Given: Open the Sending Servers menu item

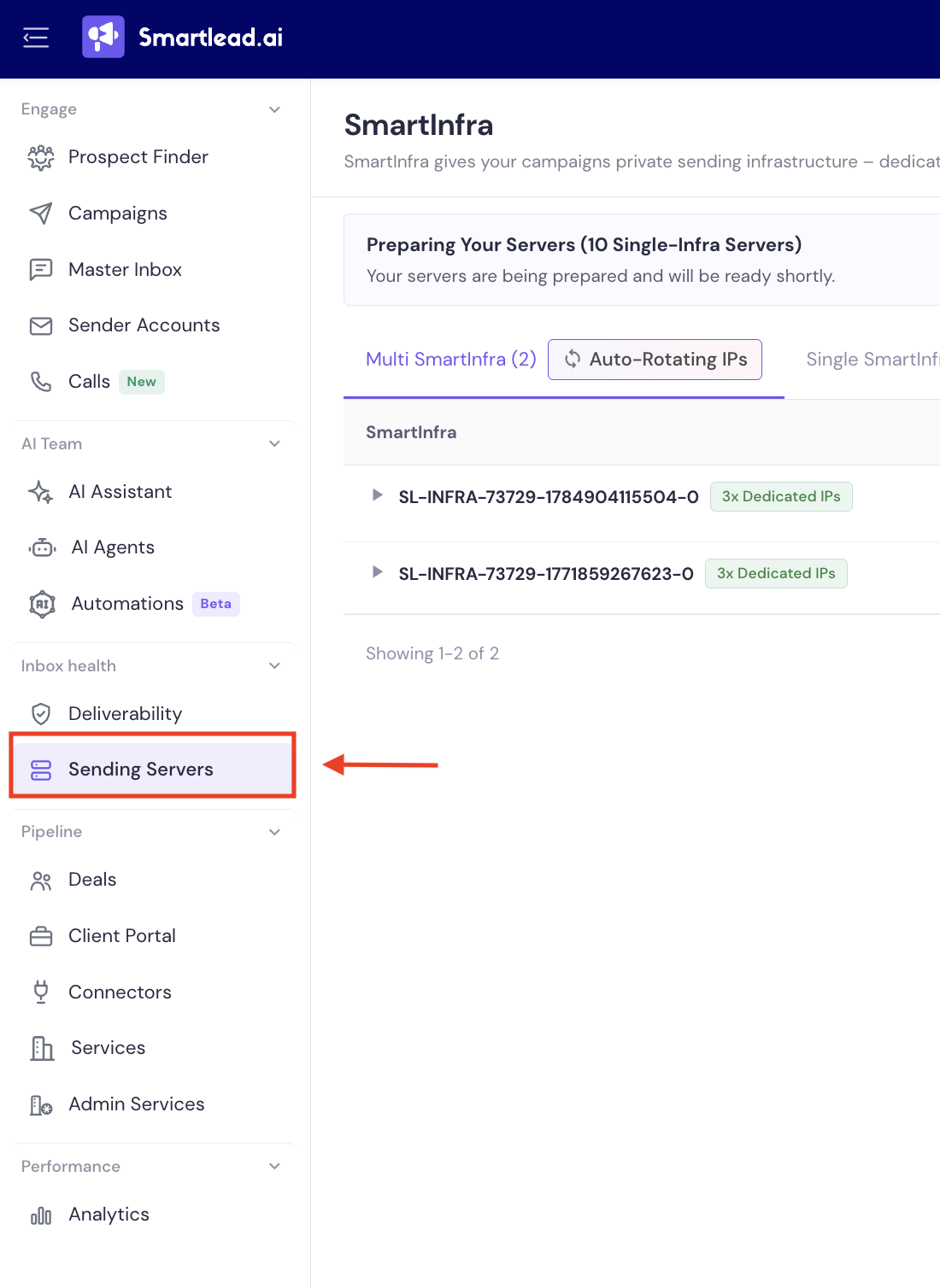Looking at the screenshot, I should (x=154, y=770).
